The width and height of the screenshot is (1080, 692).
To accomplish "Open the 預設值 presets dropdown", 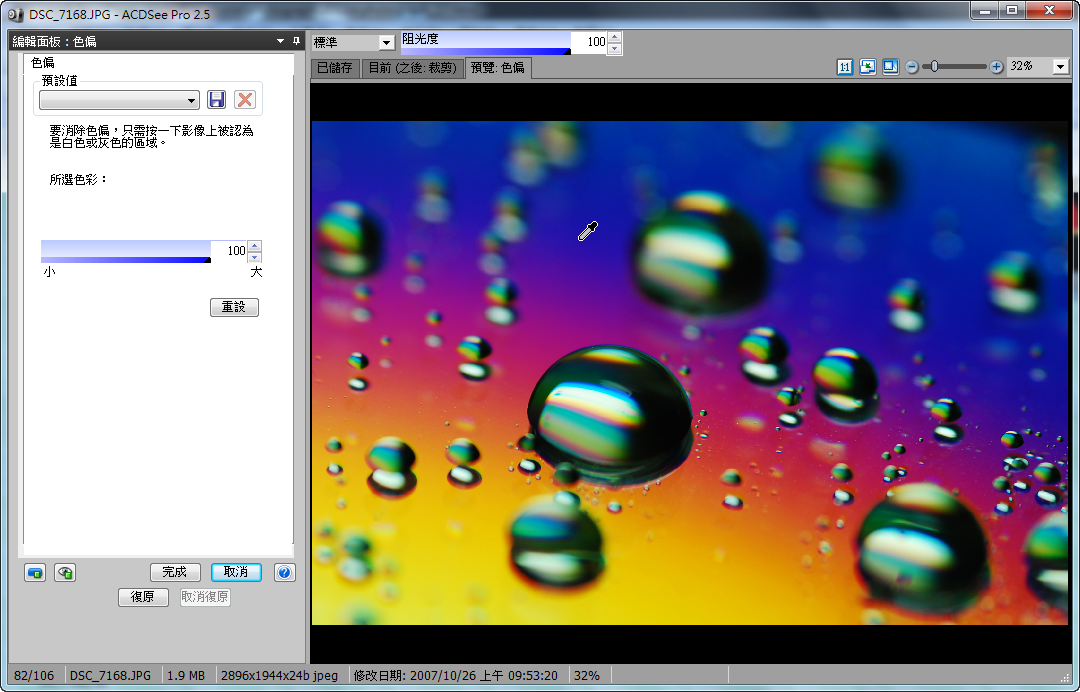I will tap(119, 101).
